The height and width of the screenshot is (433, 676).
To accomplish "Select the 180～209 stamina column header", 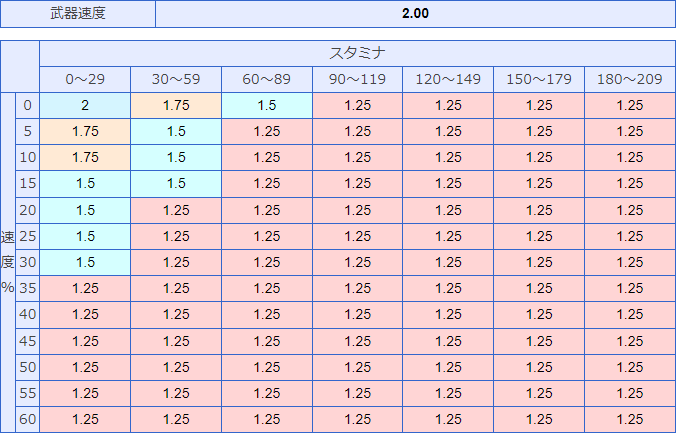I will coord(630,79).
